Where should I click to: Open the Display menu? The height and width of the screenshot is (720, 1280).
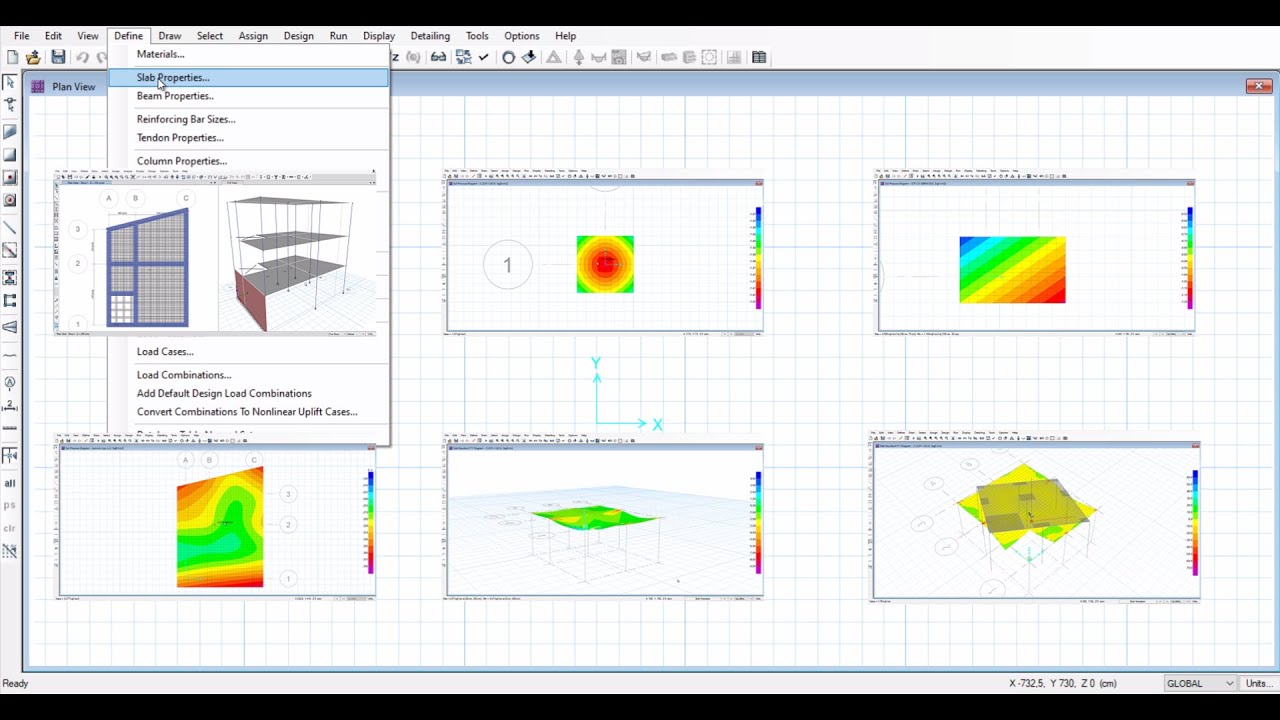(379, 36)
